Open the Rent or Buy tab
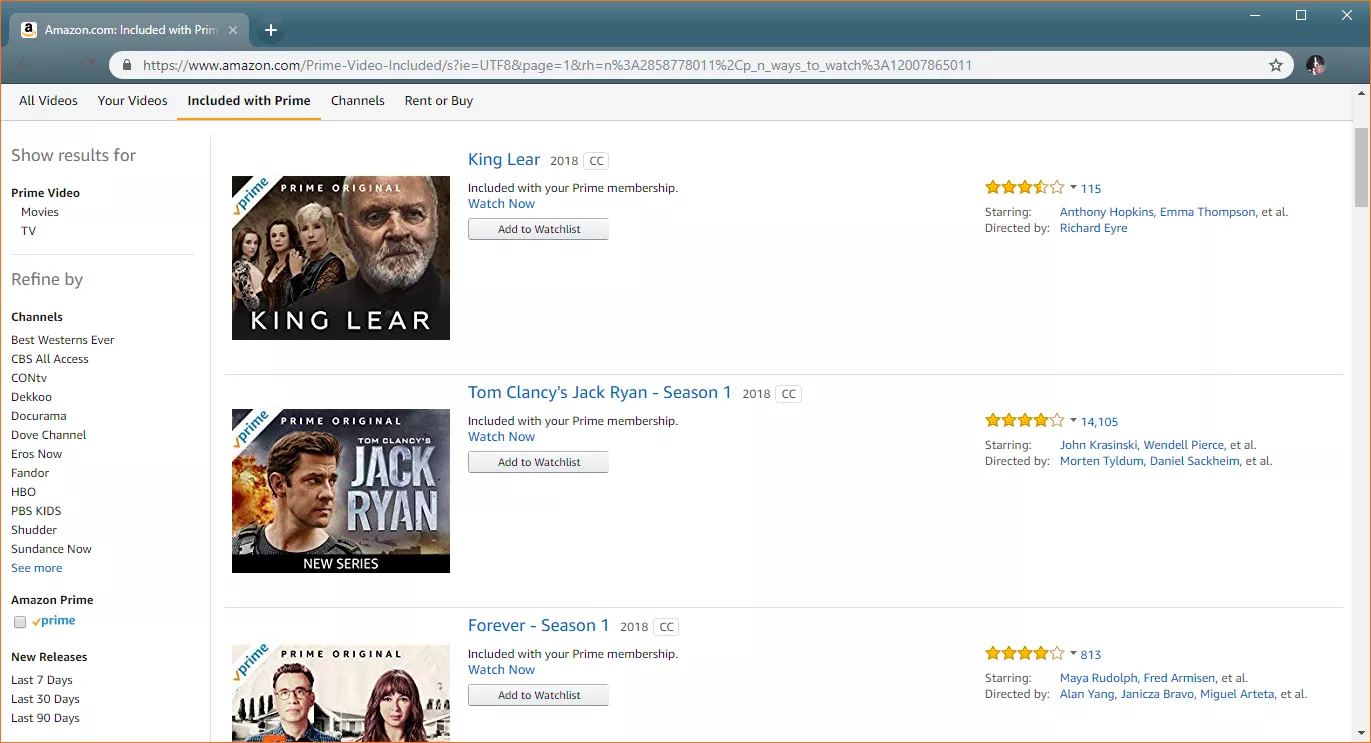The height and width of the screenshot is (743, 1371). [439, 101]
